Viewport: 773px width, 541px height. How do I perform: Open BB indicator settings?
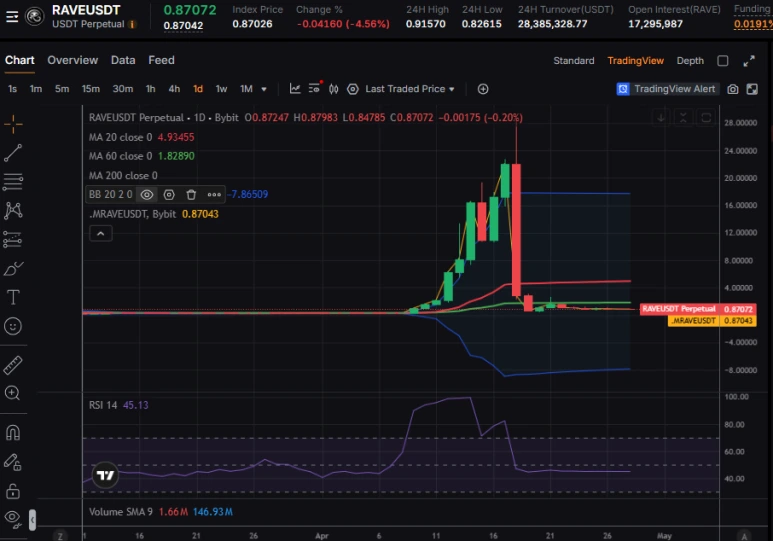click(x=169, y=195)
